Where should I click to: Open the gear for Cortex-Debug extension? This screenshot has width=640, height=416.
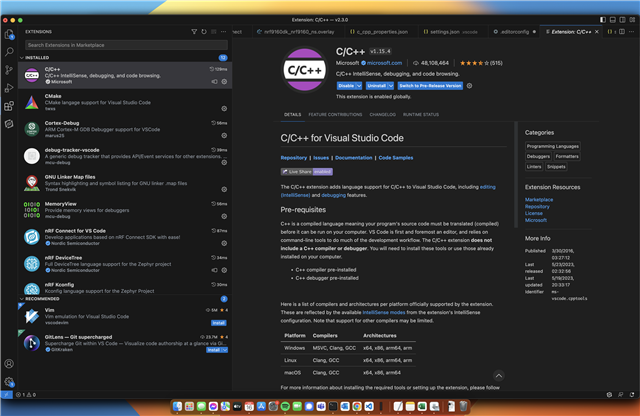(224, 136)
